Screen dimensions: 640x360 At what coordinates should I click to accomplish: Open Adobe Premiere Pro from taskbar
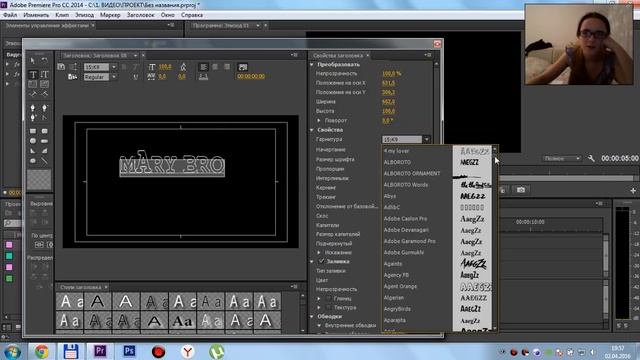pyautogui.click(x=100, y=351)
